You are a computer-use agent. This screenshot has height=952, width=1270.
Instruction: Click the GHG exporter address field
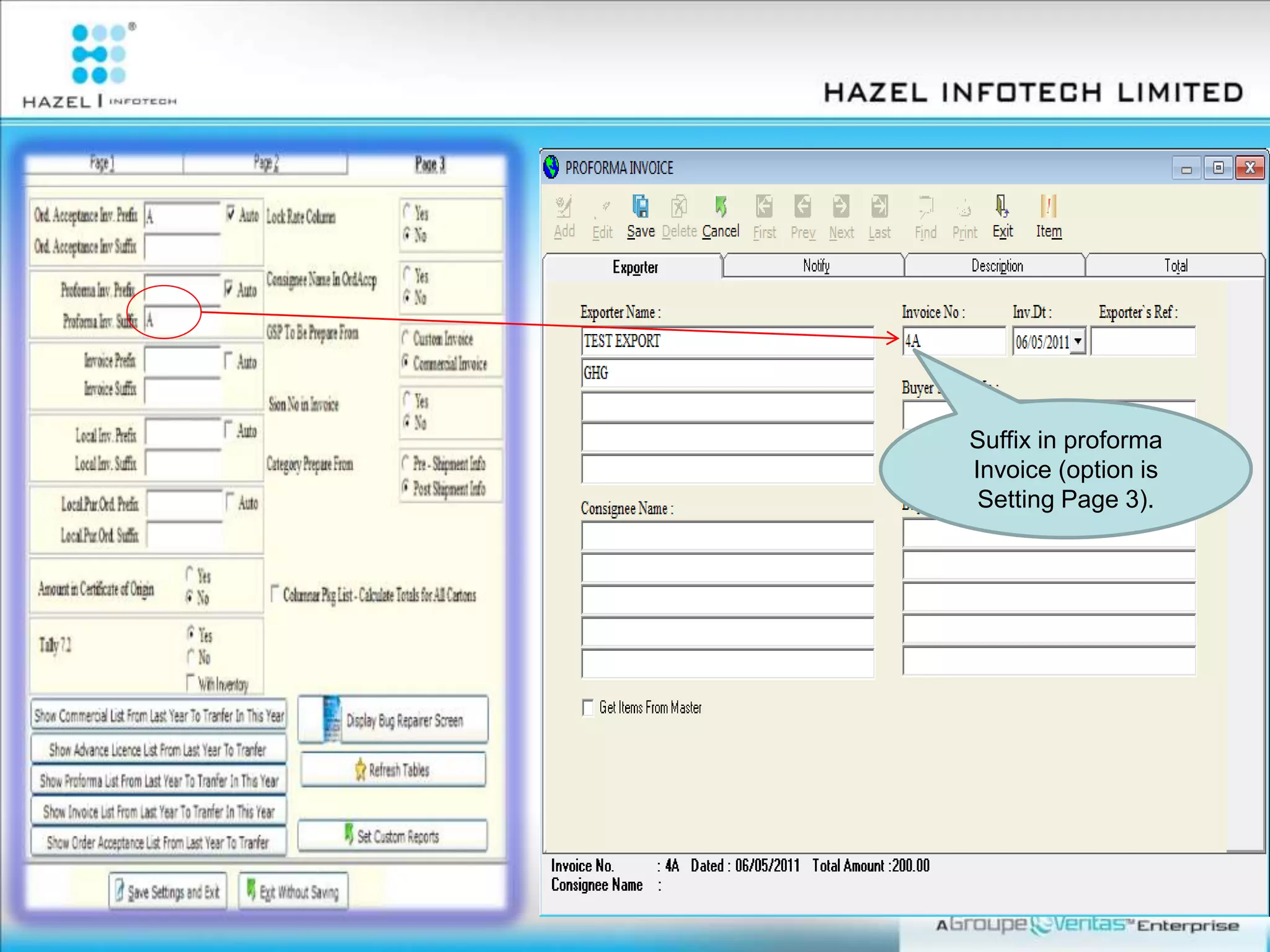[727, 373]
